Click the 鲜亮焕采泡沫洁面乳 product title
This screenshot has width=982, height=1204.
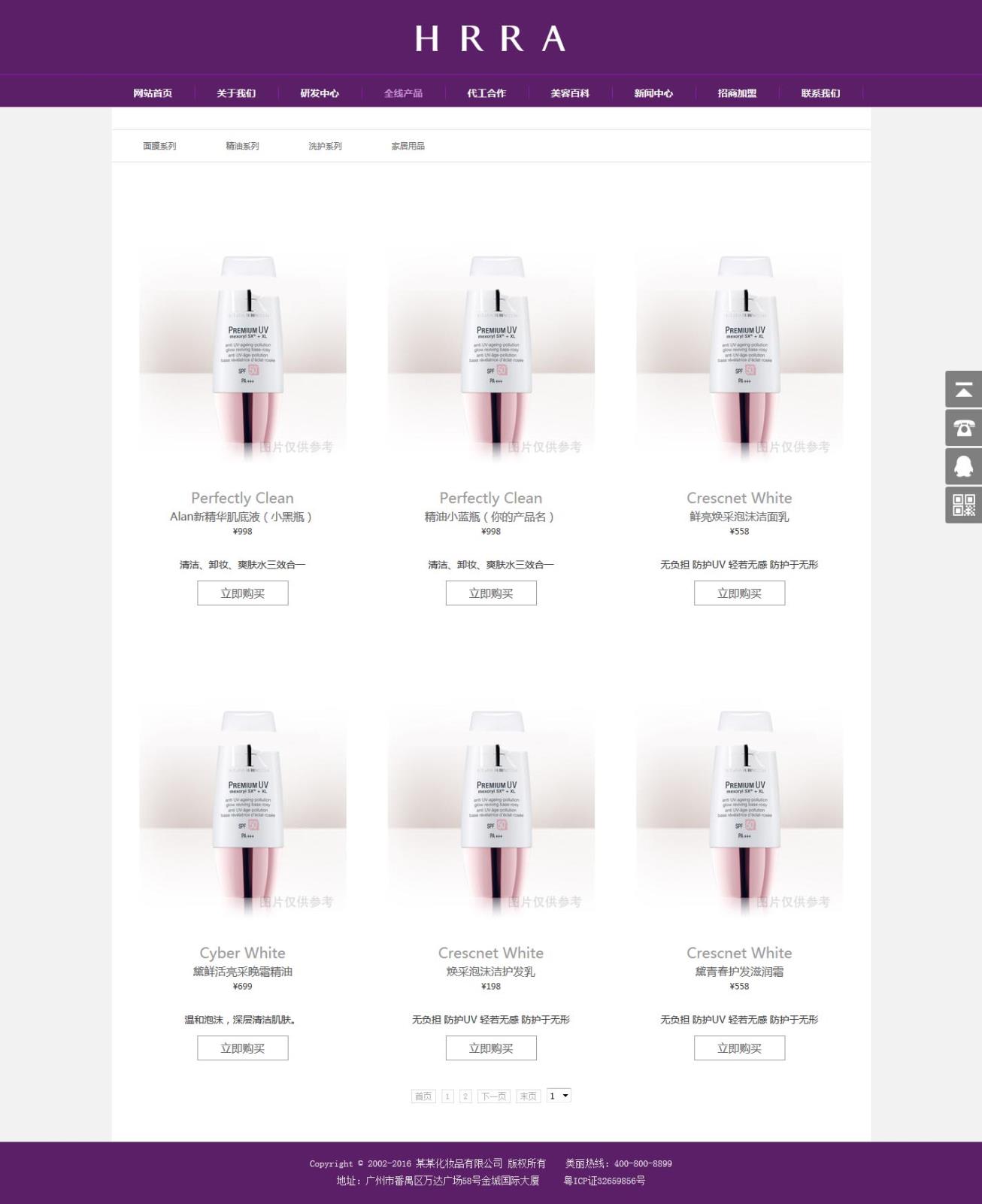(739, 517)
